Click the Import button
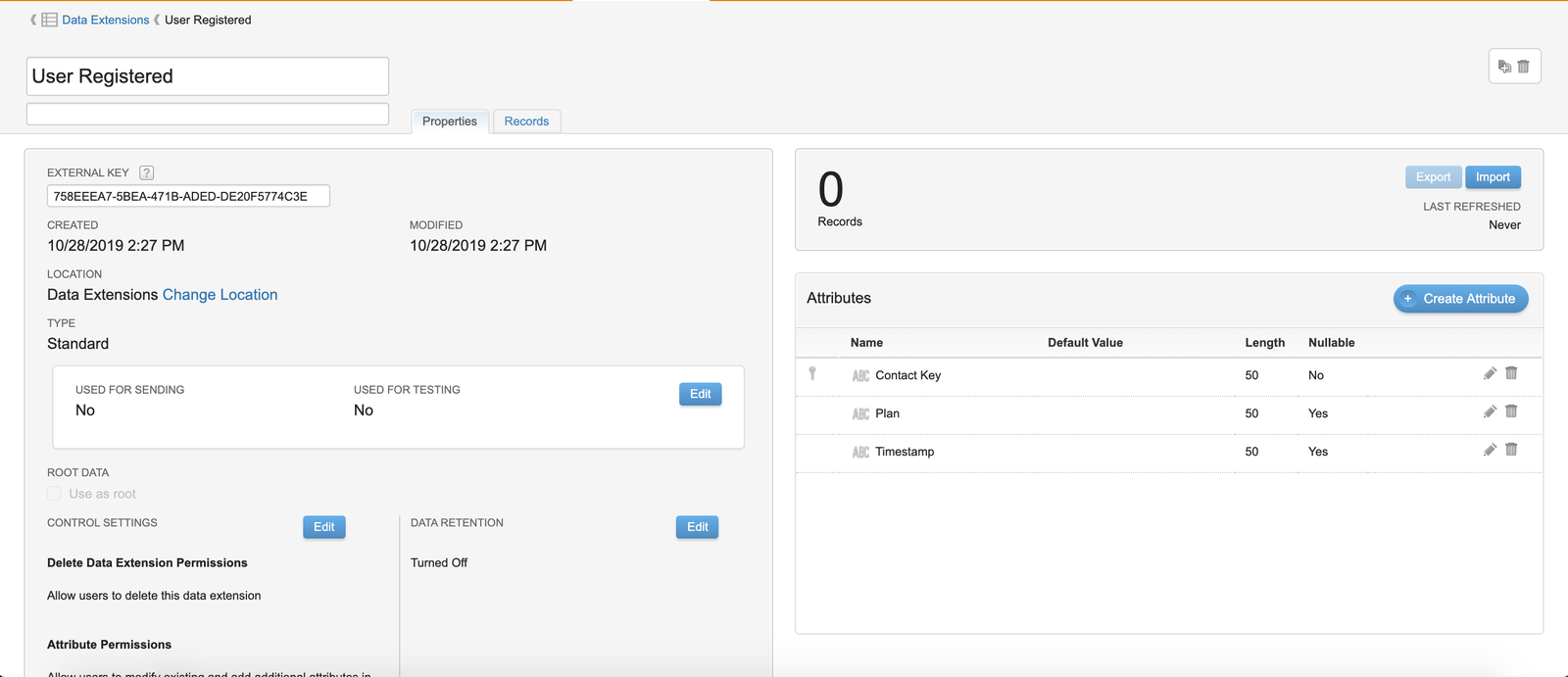The height and width of the screenshot is (677, 1568). pyautogui.click(x=1493, y=177)
